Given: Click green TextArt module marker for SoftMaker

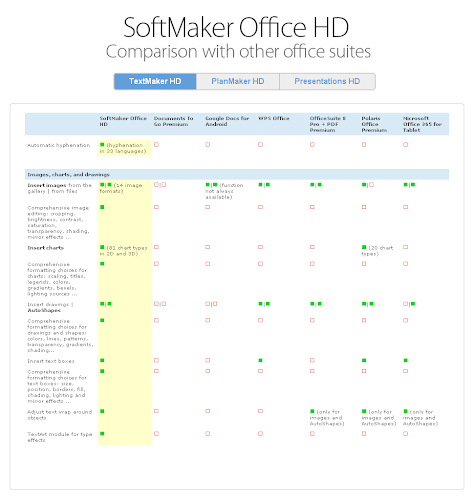Looking at the screenshot, I should click(102, 434).
